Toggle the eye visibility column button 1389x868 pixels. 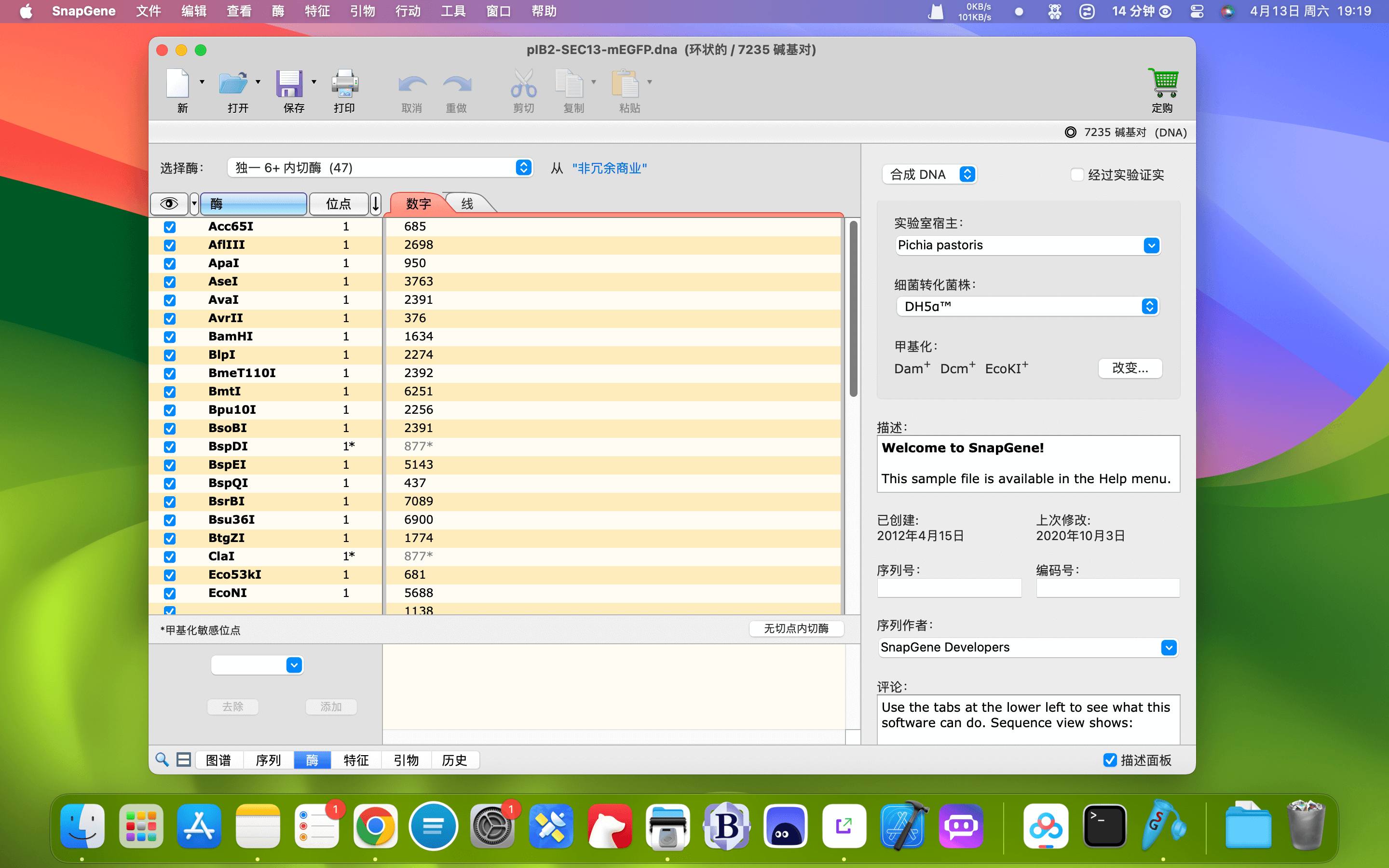pyautogui.click(x=169, y=204)
